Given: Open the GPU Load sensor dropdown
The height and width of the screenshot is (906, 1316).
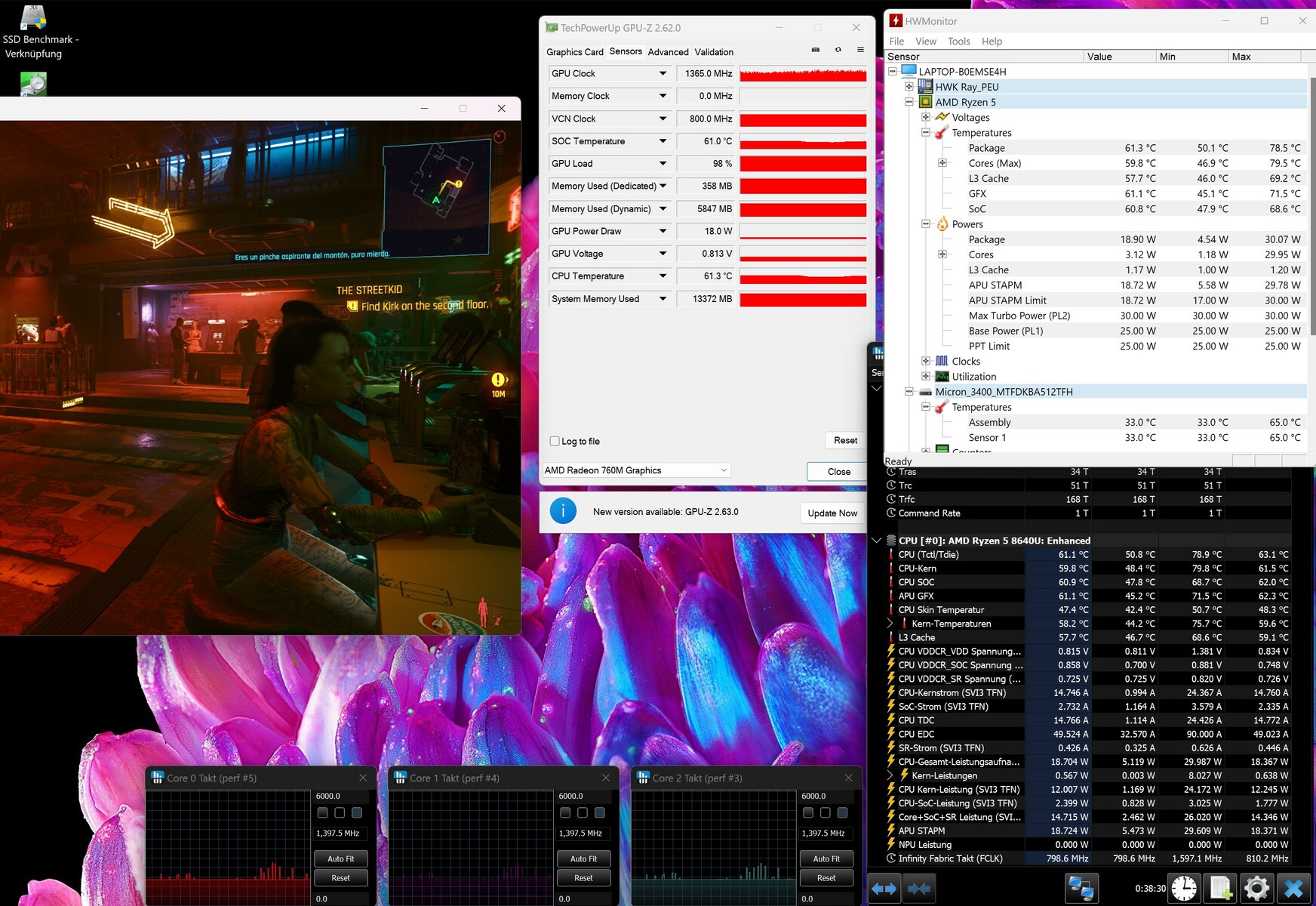Looking at the screenshot, I should point(663,164).
